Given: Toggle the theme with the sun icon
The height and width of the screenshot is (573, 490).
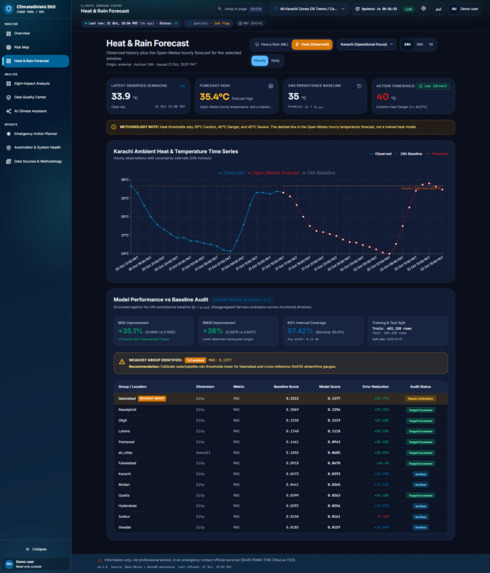Looking at the screenshot, I should (x=423, y=8).
